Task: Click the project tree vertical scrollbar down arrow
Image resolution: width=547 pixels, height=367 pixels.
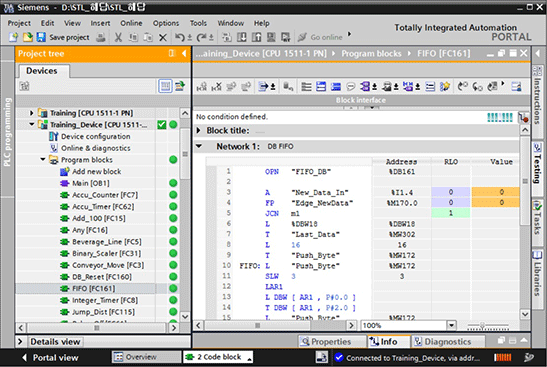Action: click(185, 316)
